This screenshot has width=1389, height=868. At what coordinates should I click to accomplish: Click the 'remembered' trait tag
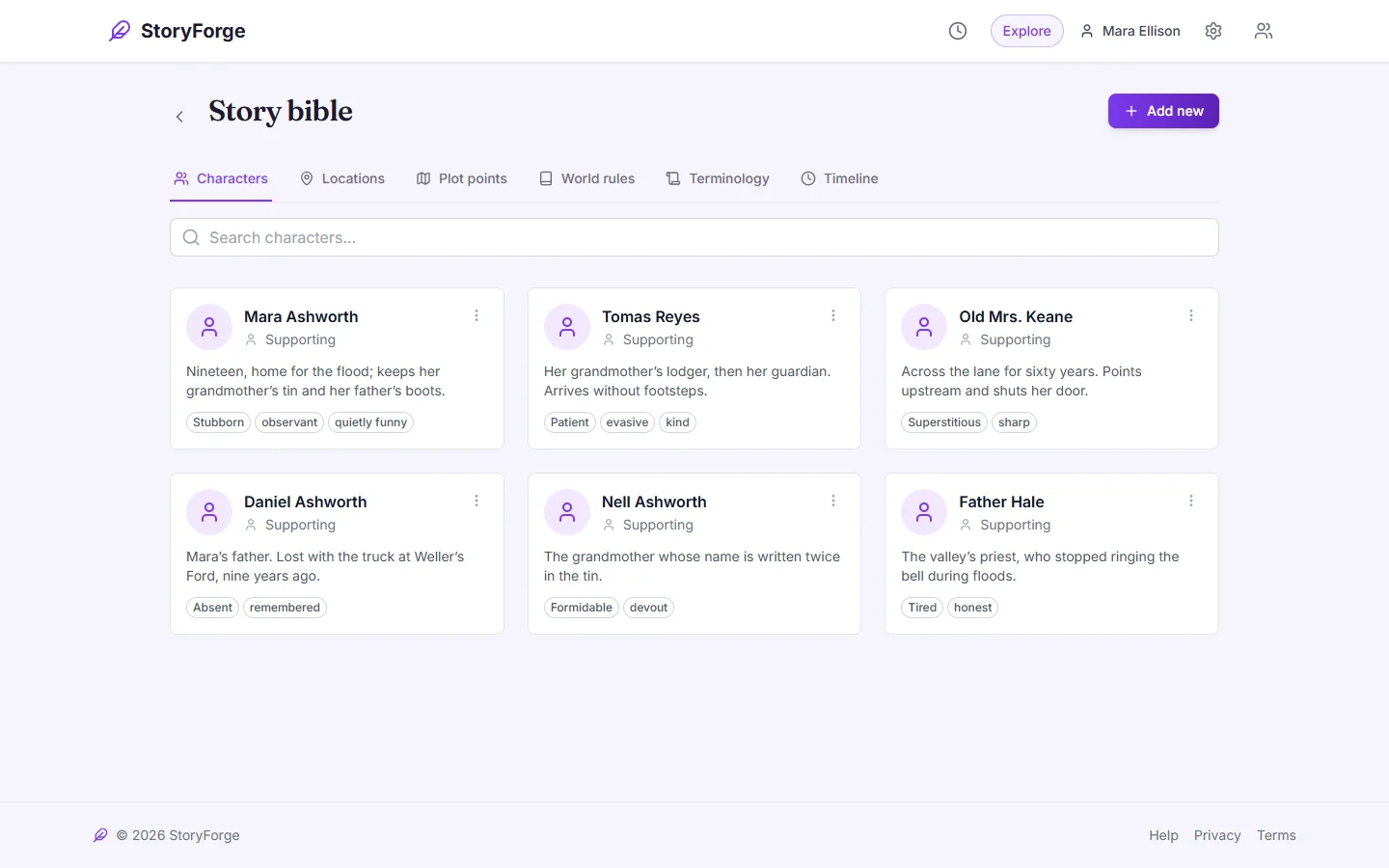285,608
